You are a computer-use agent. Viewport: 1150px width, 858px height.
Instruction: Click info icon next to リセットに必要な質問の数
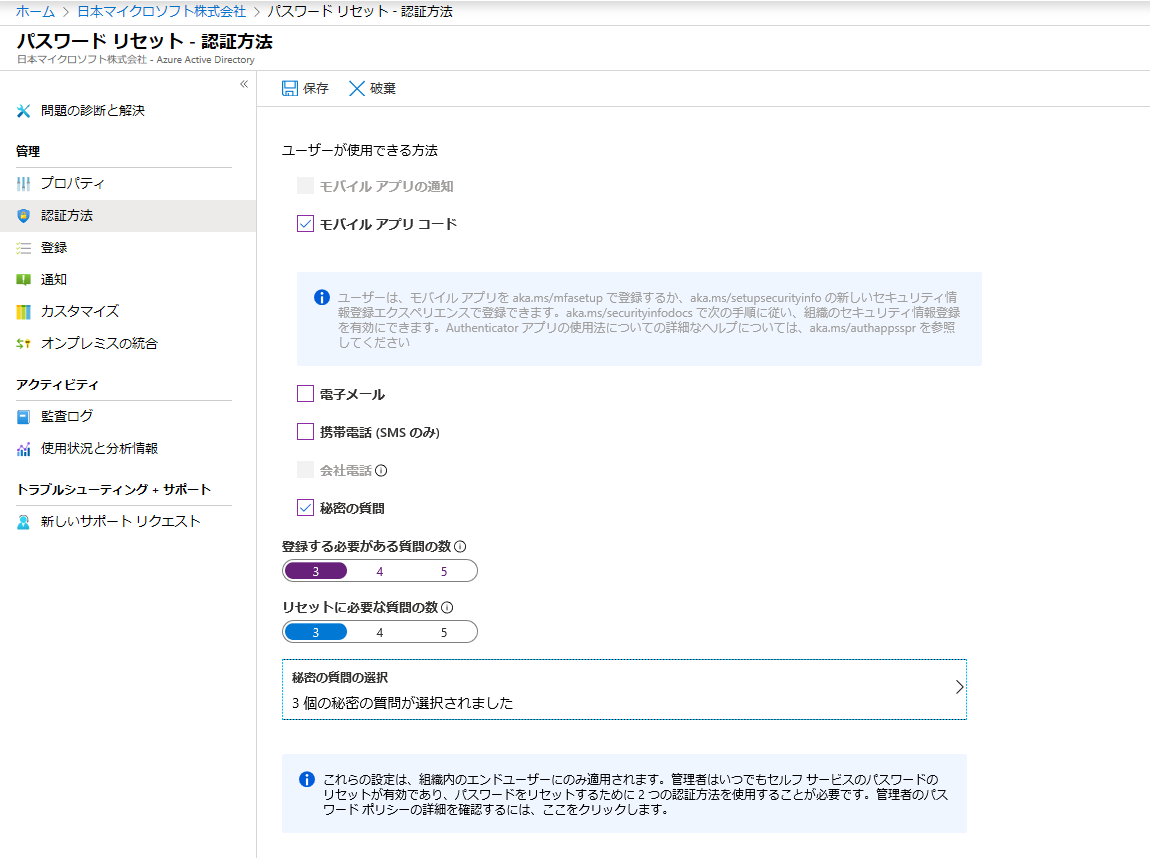pyautogui.click(x=447, y=607)
